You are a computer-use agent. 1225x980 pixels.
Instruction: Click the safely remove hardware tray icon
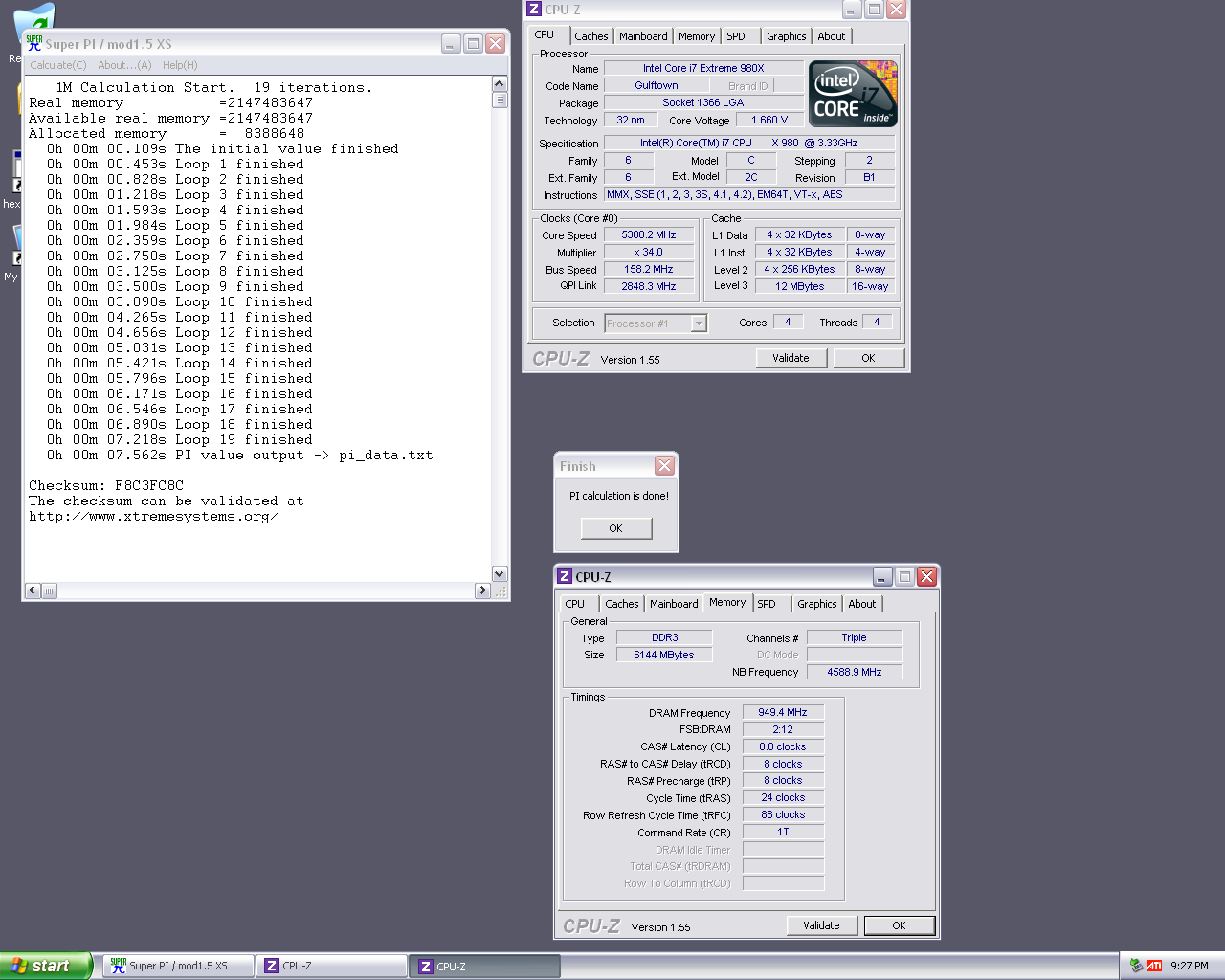coord(1136,966)
